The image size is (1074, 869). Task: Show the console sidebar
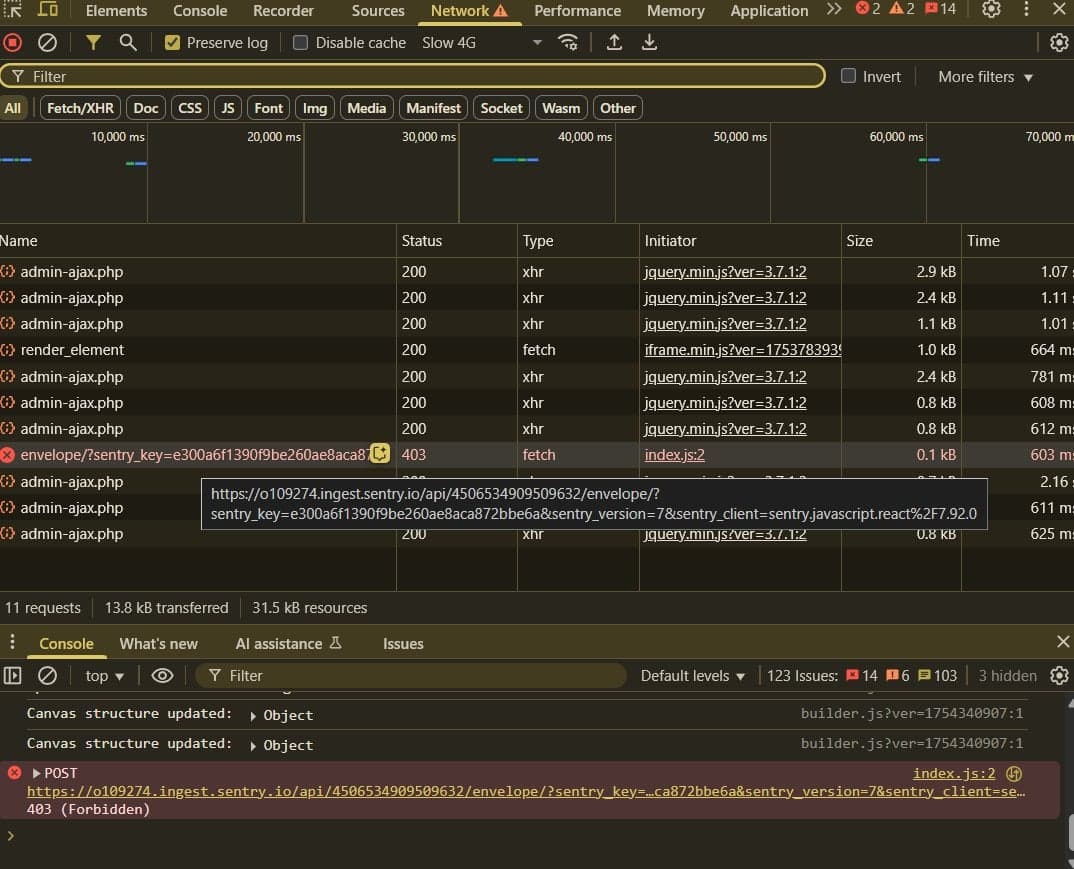13,676
